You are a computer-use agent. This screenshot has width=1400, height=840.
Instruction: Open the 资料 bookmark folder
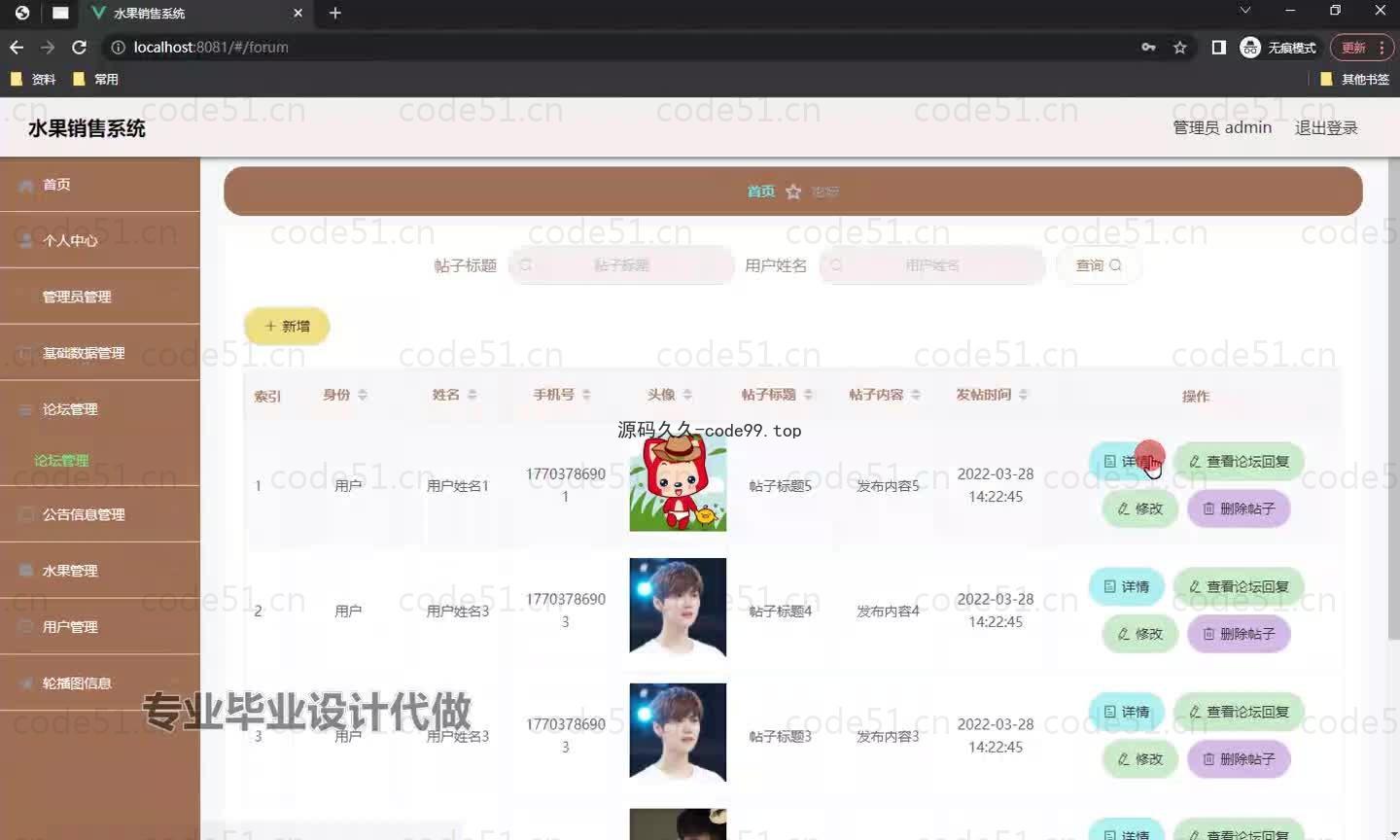(x=33, y=79)
